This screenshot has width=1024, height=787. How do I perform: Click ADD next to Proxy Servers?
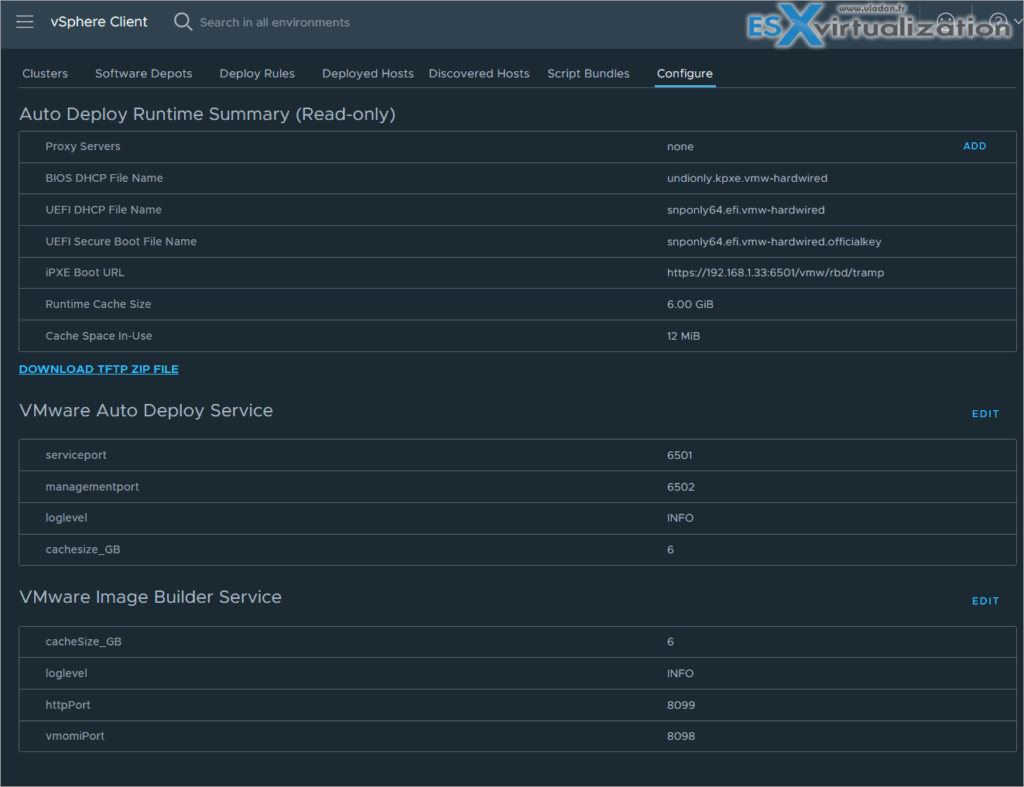point(974,145)
